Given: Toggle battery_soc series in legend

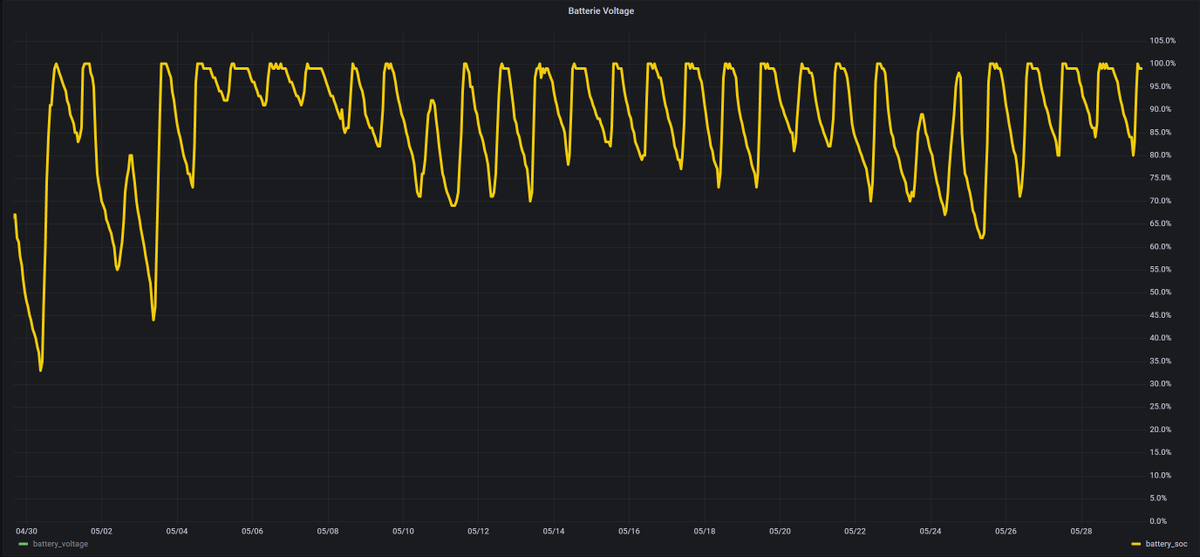Looking at the screenshot, I should 1167,544.
